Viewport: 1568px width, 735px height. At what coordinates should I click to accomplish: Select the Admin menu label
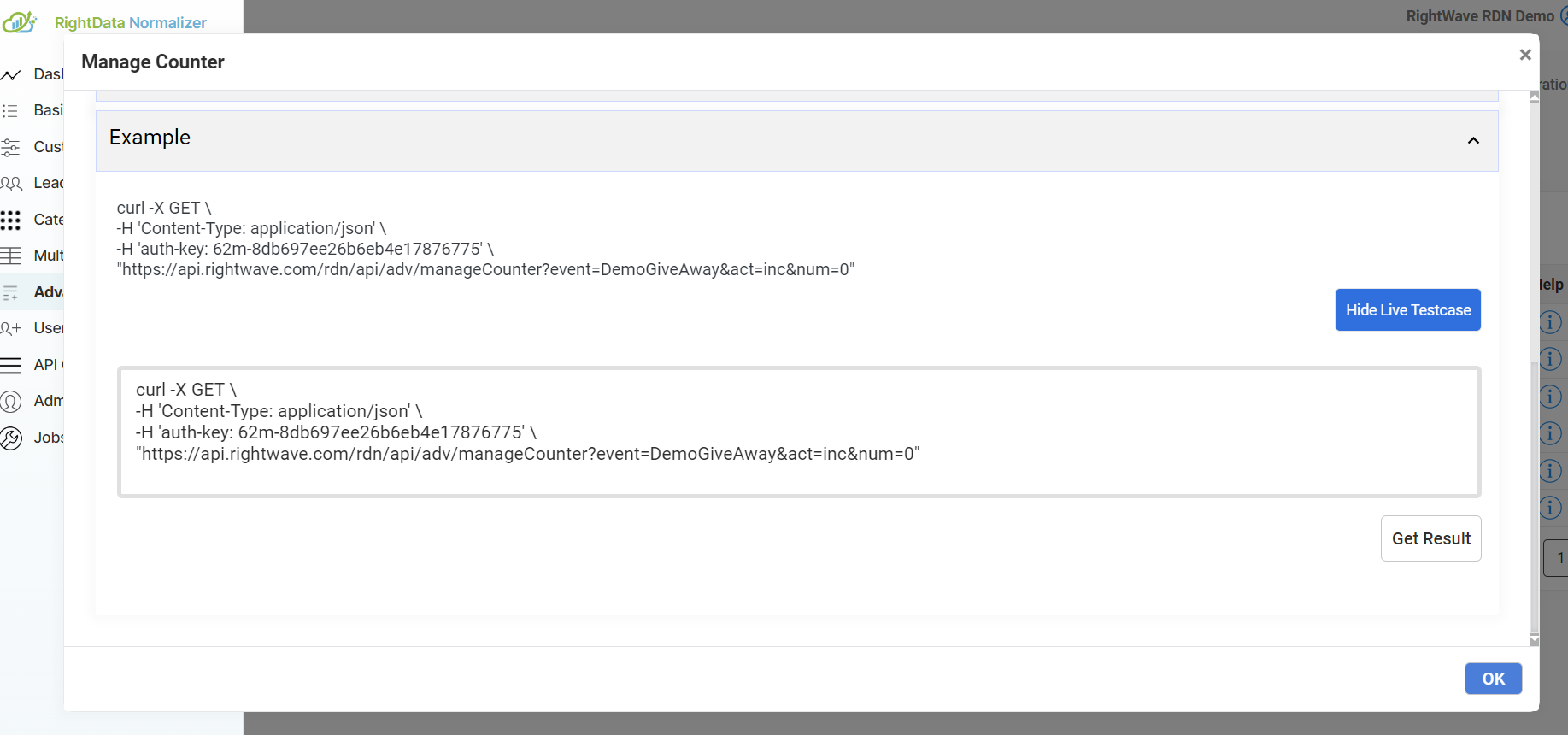[x=49, y=401]
